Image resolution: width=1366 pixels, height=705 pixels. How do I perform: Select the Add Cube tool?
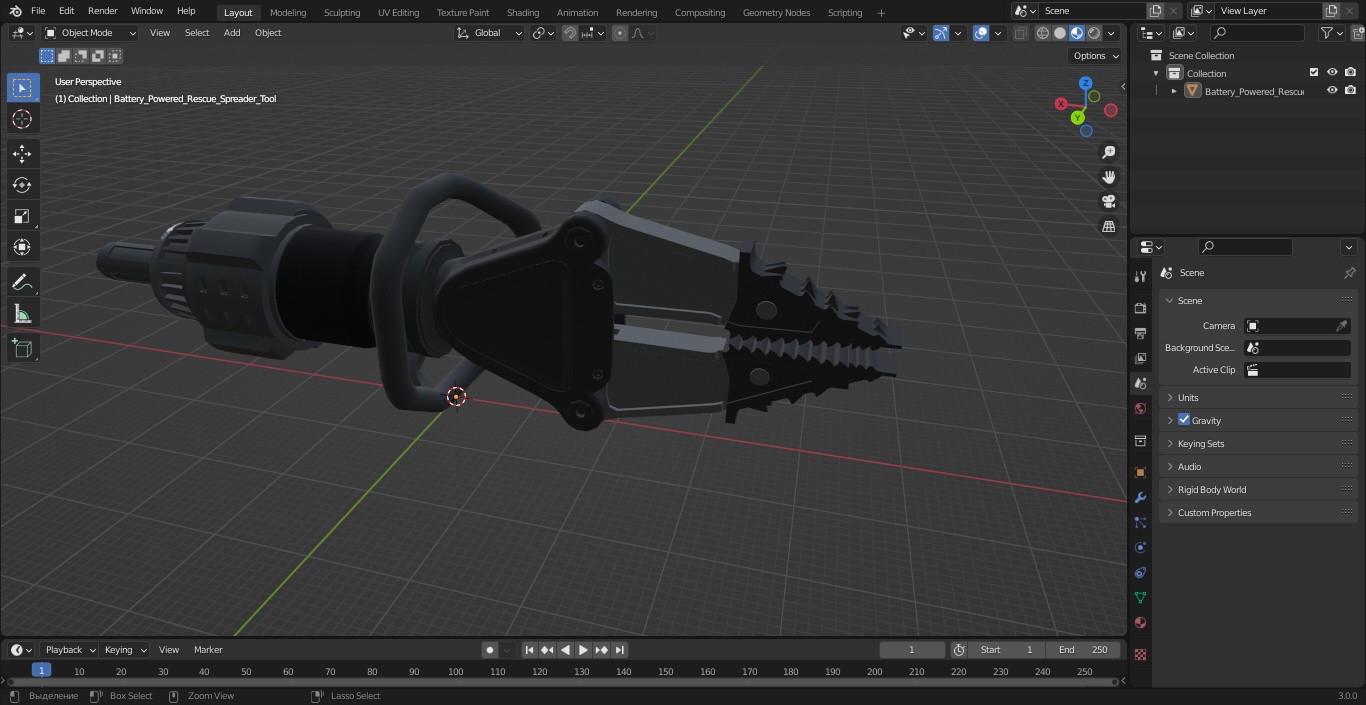(22, 348)
